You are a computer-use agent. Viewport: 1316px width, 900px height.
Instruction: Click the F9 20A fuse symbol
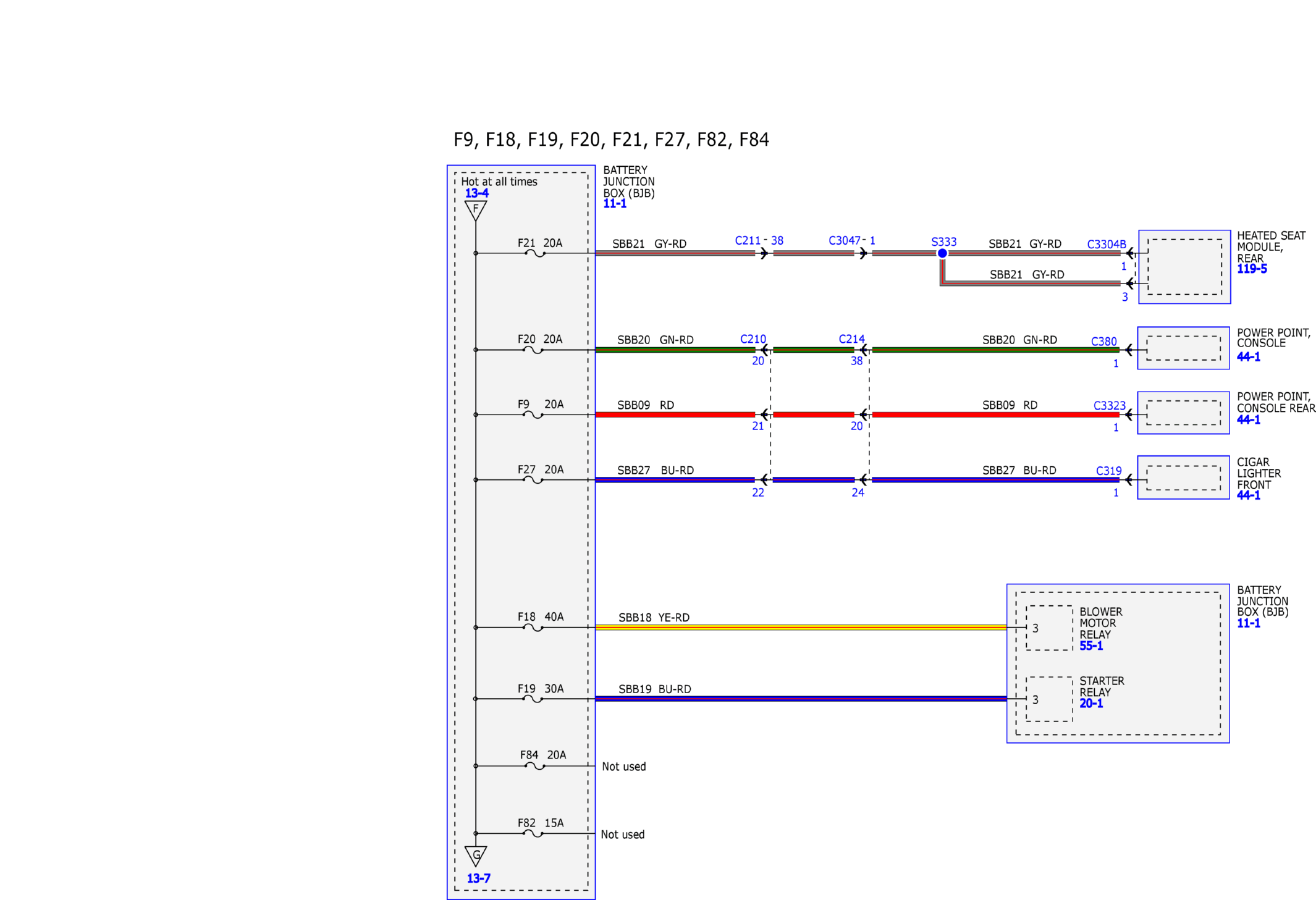pos(533,415)
